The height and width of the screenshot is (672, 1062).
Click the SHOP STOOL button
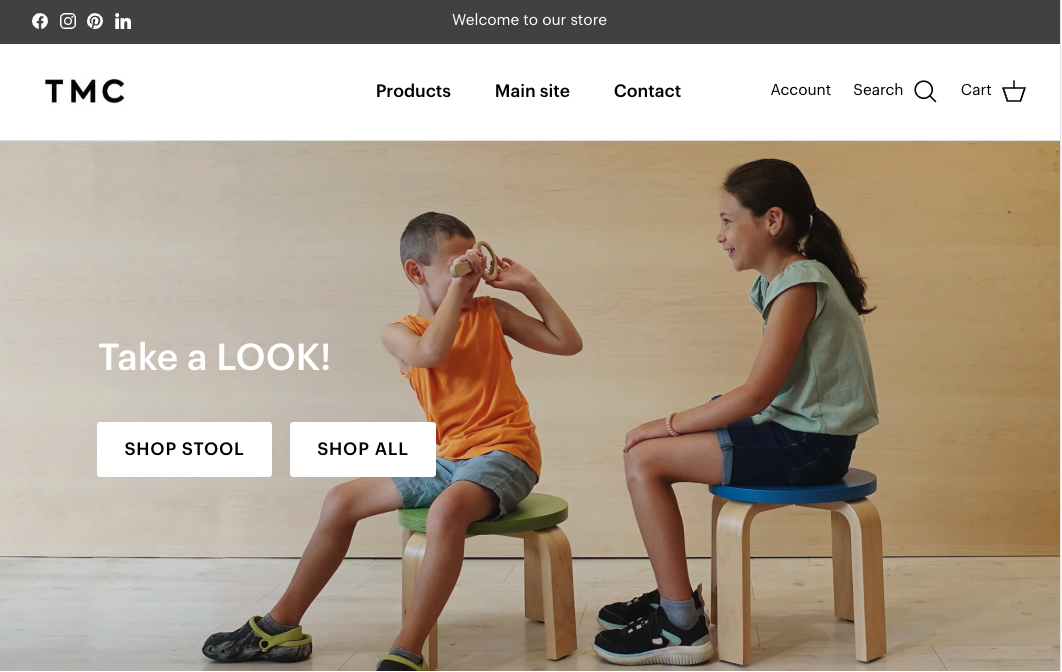[184, 449]
